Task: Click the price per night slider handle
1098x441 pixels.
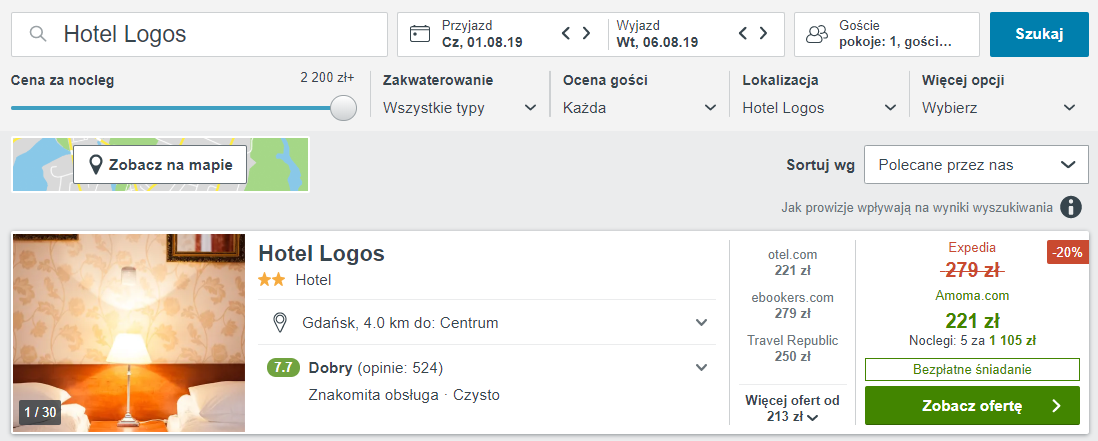Action: click(343, 108)
